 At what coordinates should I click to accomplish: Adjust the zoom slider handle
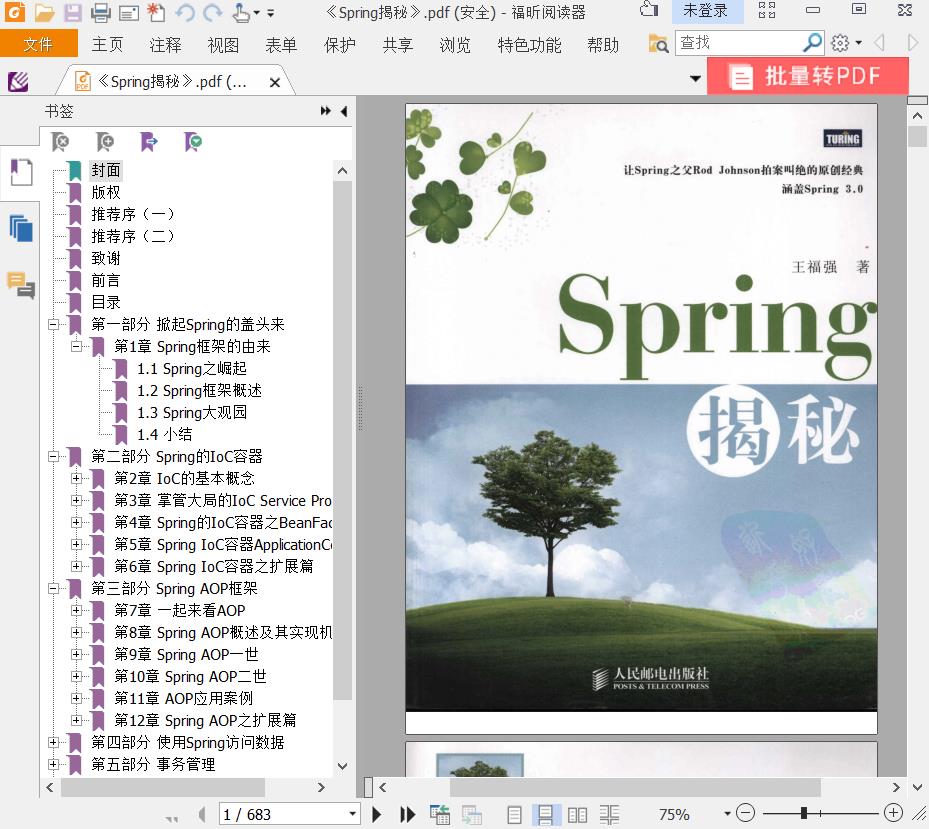click(x=803, y=812)
